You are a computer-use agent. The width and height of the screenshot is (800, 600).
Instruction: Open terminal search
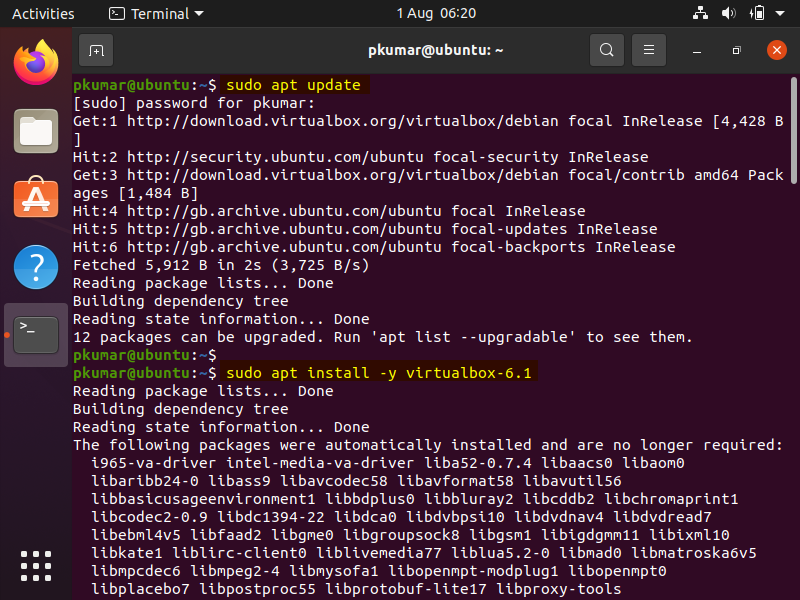607,50
